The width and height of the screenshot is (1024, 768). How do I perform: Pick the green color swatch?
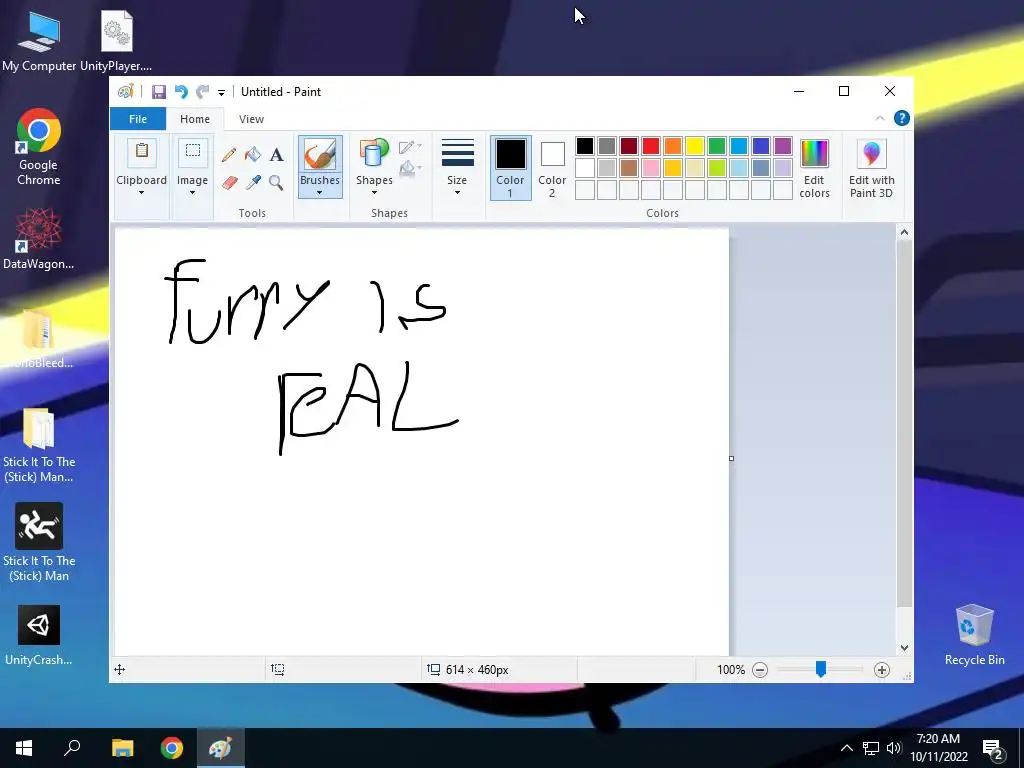click(717, 146)
